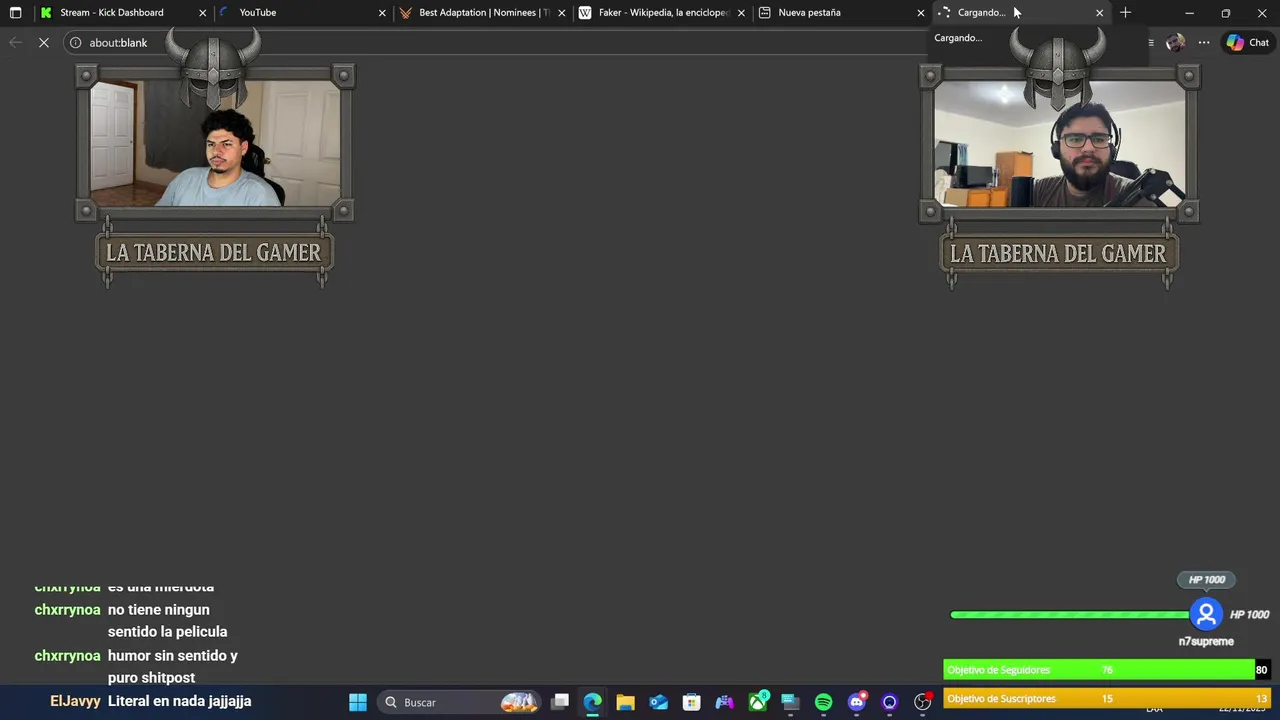This screenshot has height=720, width=1280.
Task: Open the teal window app on the taskbar
Action: pos(790,702)
